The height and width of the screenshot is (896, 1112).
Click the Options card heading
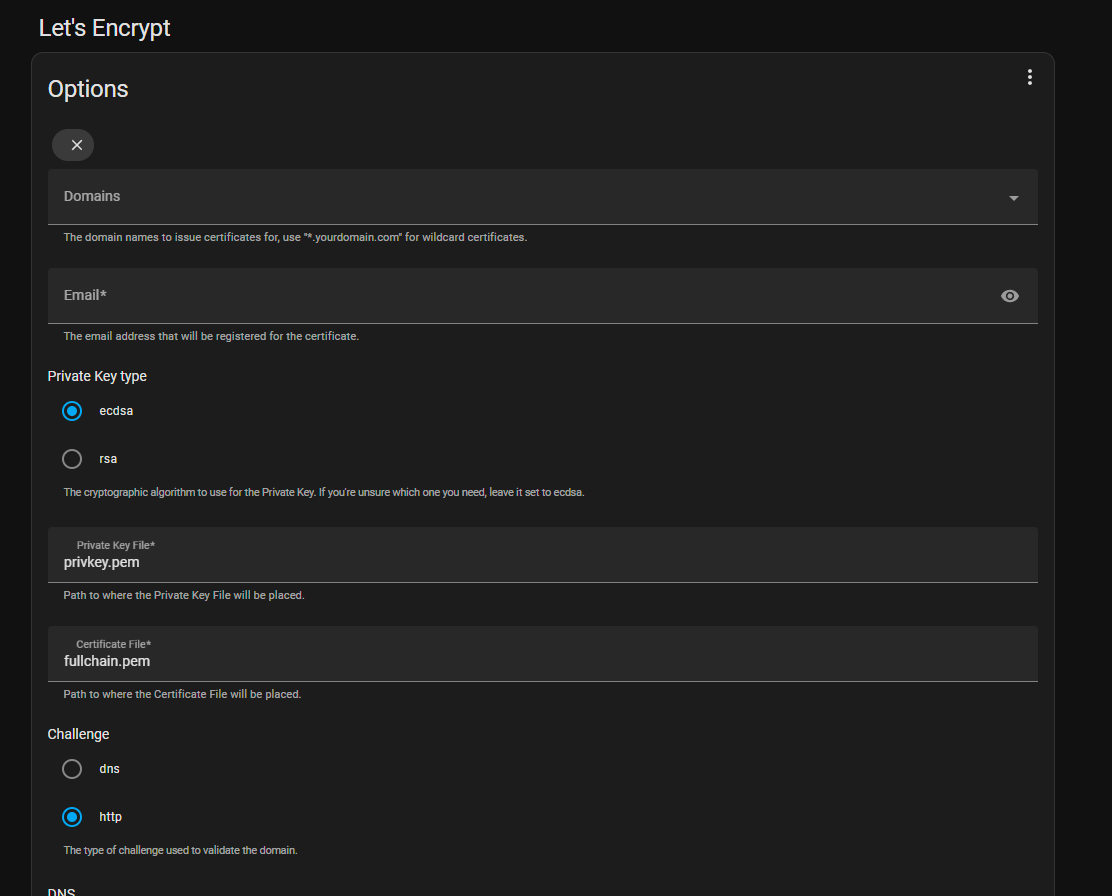click(x=88, y=89)
